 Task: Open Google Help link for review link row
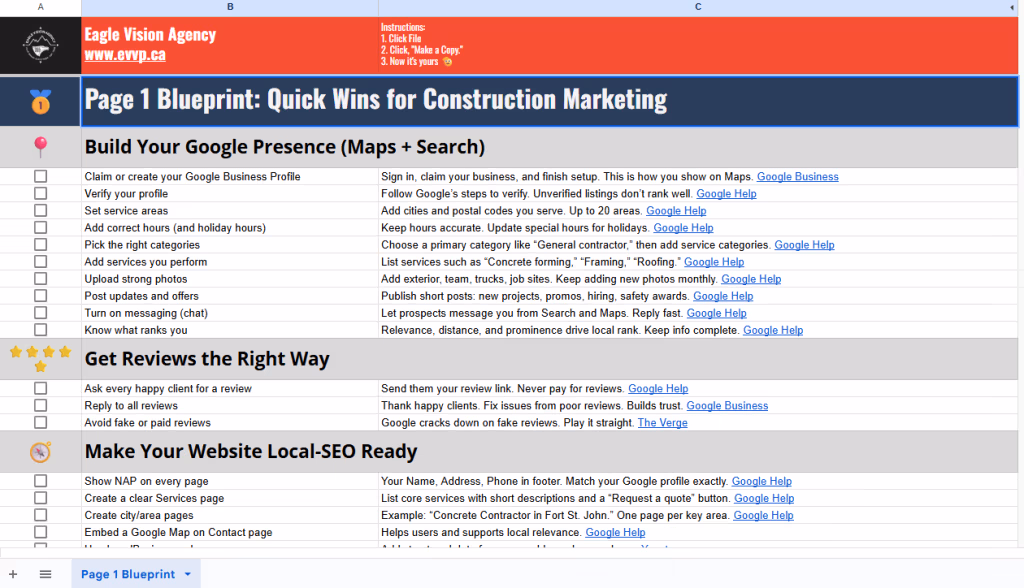click(x=658, y=388)
